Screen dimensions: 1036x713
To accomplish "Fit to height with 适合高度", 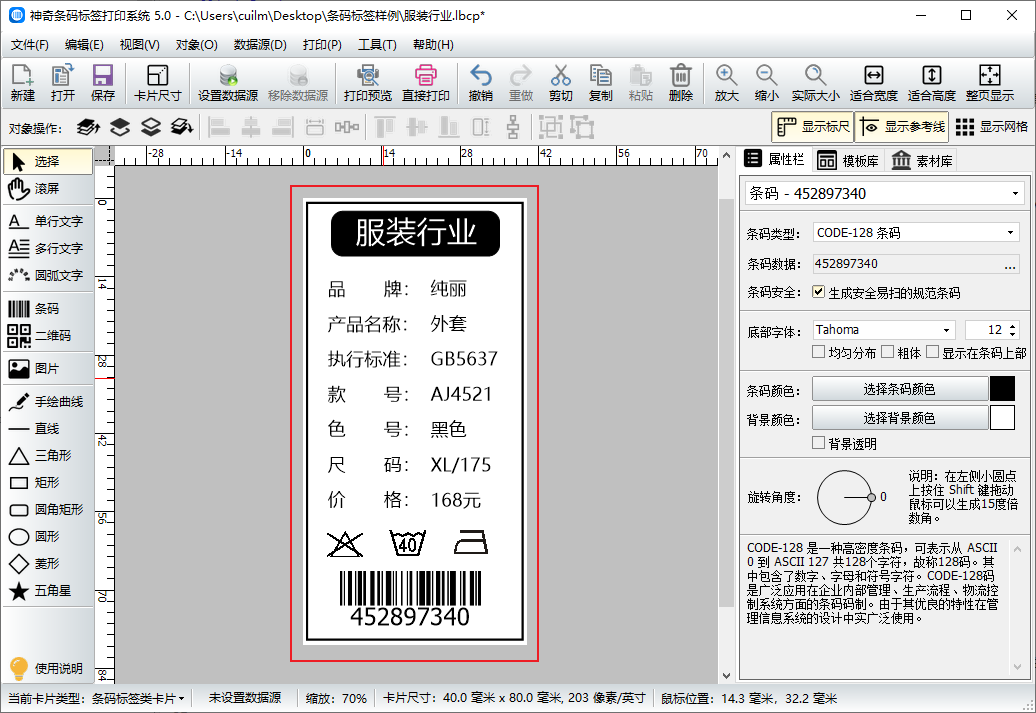I will click(x=932, y=83).
